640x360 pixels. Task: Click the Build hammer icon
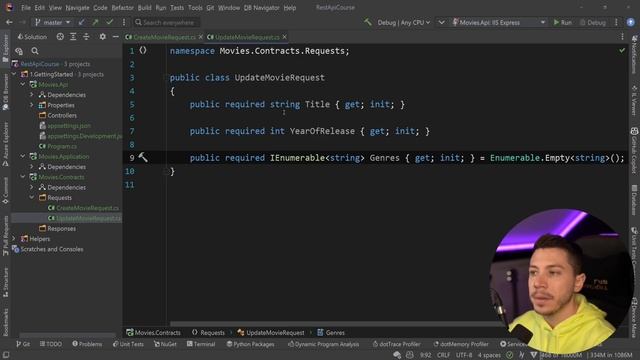click(368, 22)
